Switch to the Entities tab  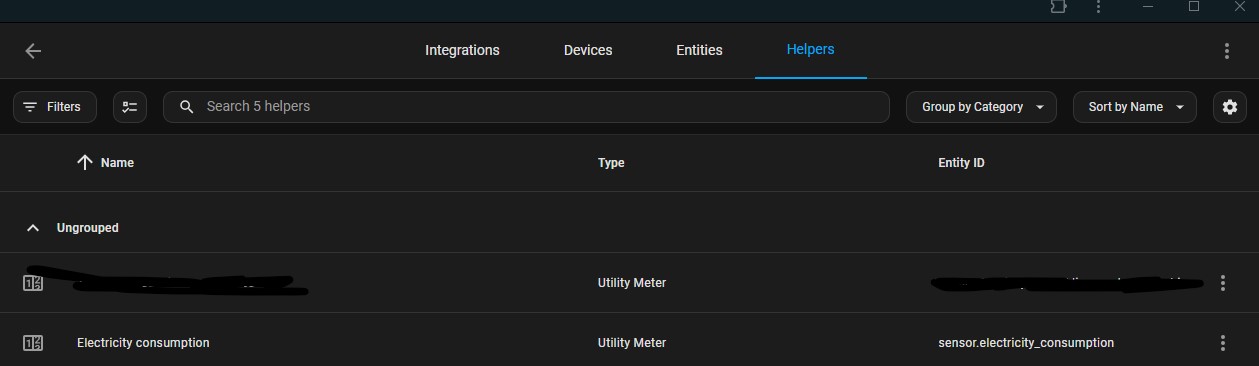(699, 50)
